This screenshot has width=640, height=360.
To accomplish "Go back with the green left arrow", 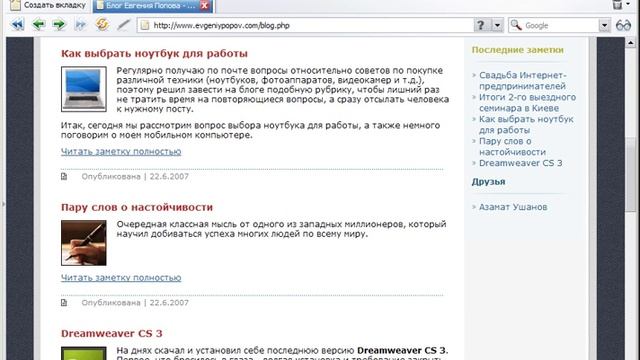I will [39, 25].
